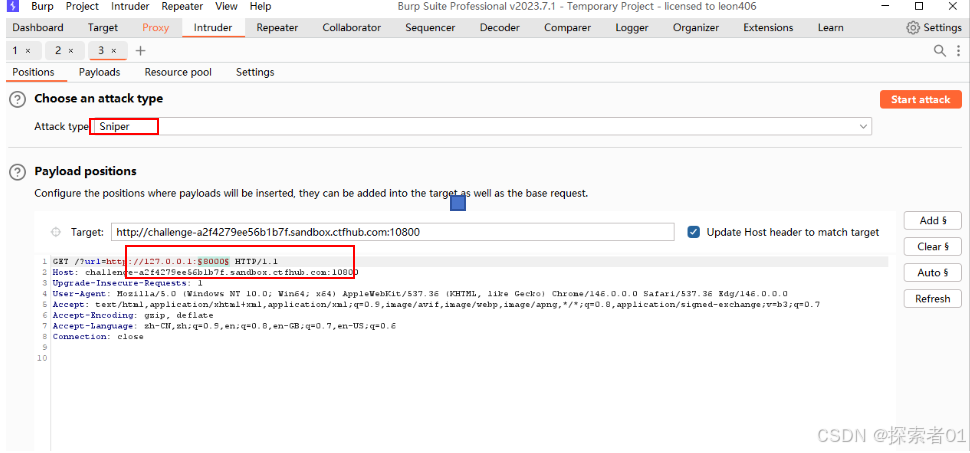Close Intruder tab 1
970x453 pixels.
click(28, 51)
